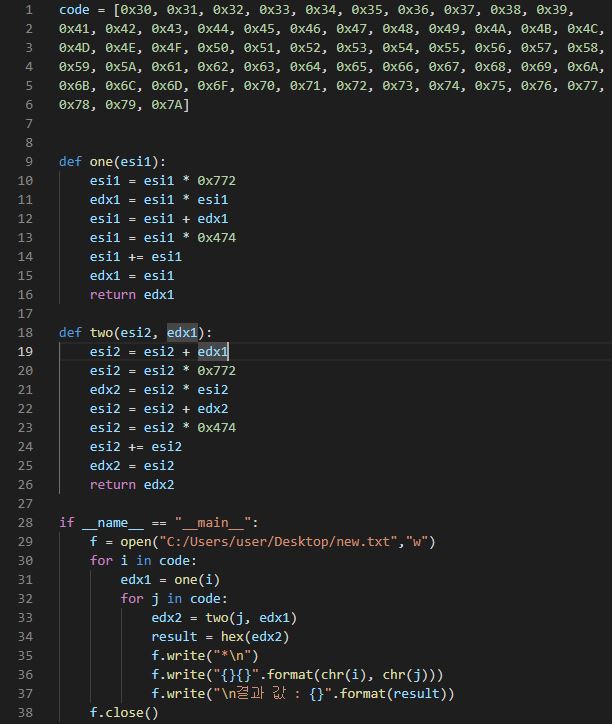This screenshot has height=724, width=612.
Task: Click 0x474 on line 23
Action: 217,428
